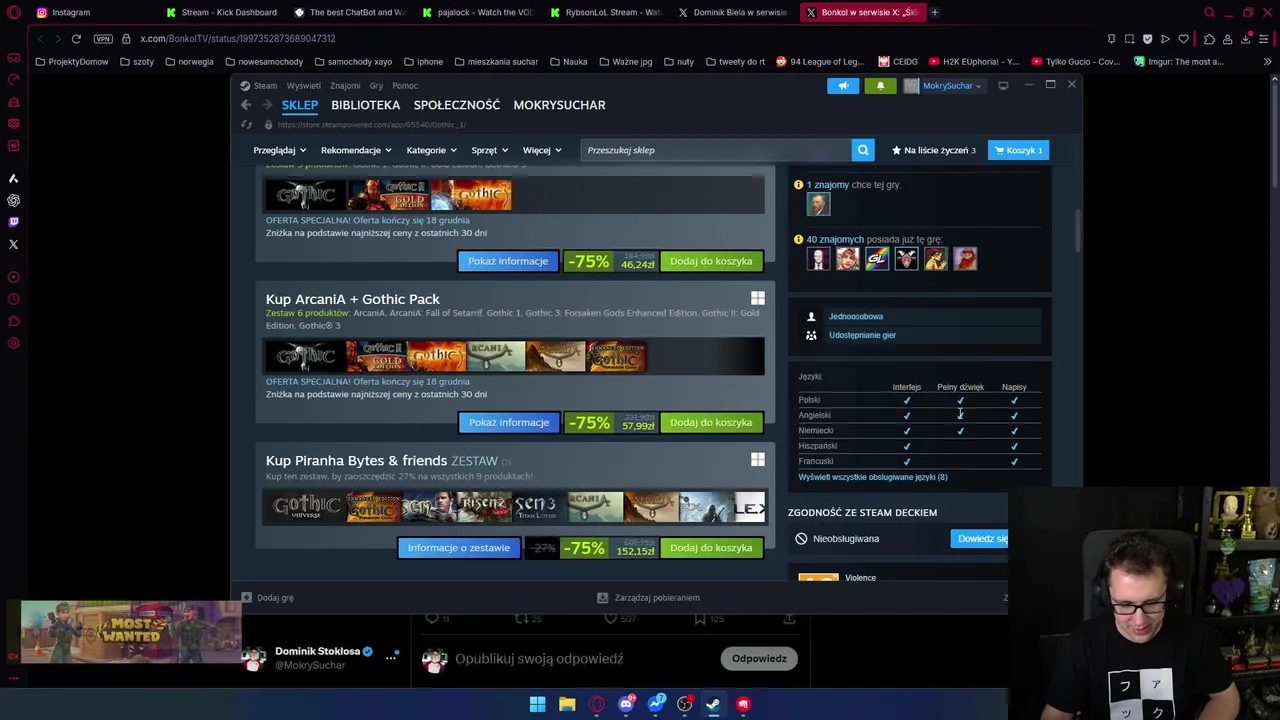Open File Explorer from the taskbar

[x=567, y=704]
